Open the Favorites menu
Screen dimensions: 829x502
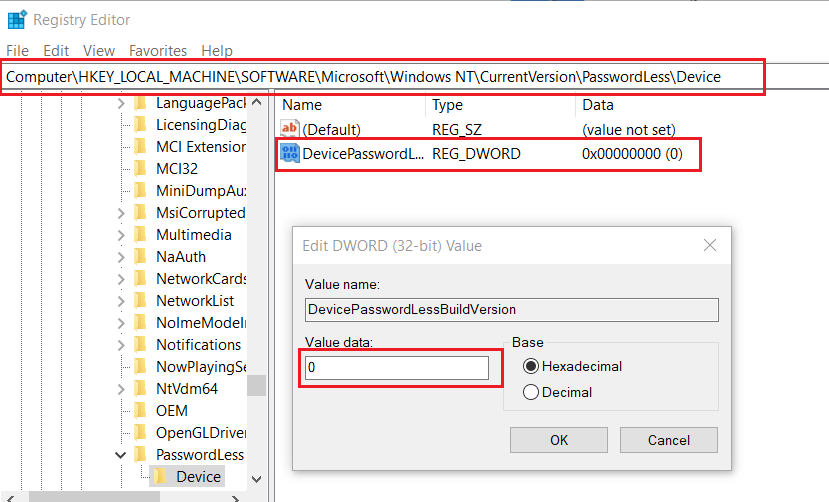tap(158, 51)
